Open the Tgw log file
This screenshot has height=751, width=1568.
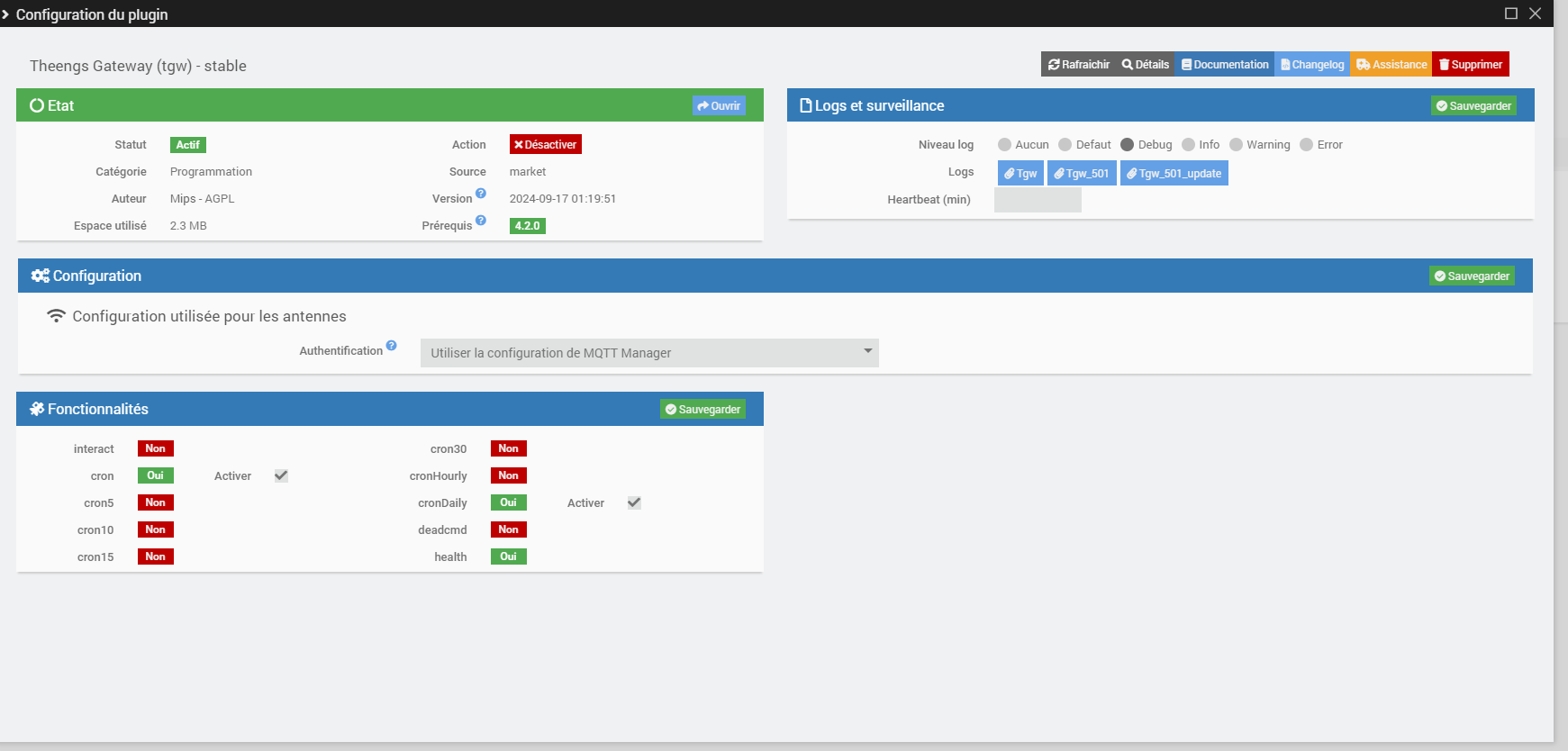1020,173
